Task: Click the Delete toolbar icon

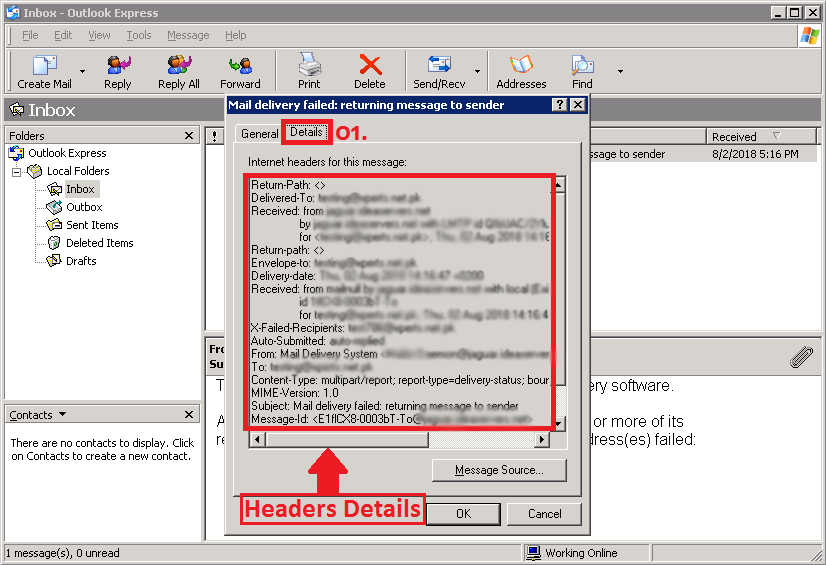Action: click(x=370, y=65)
